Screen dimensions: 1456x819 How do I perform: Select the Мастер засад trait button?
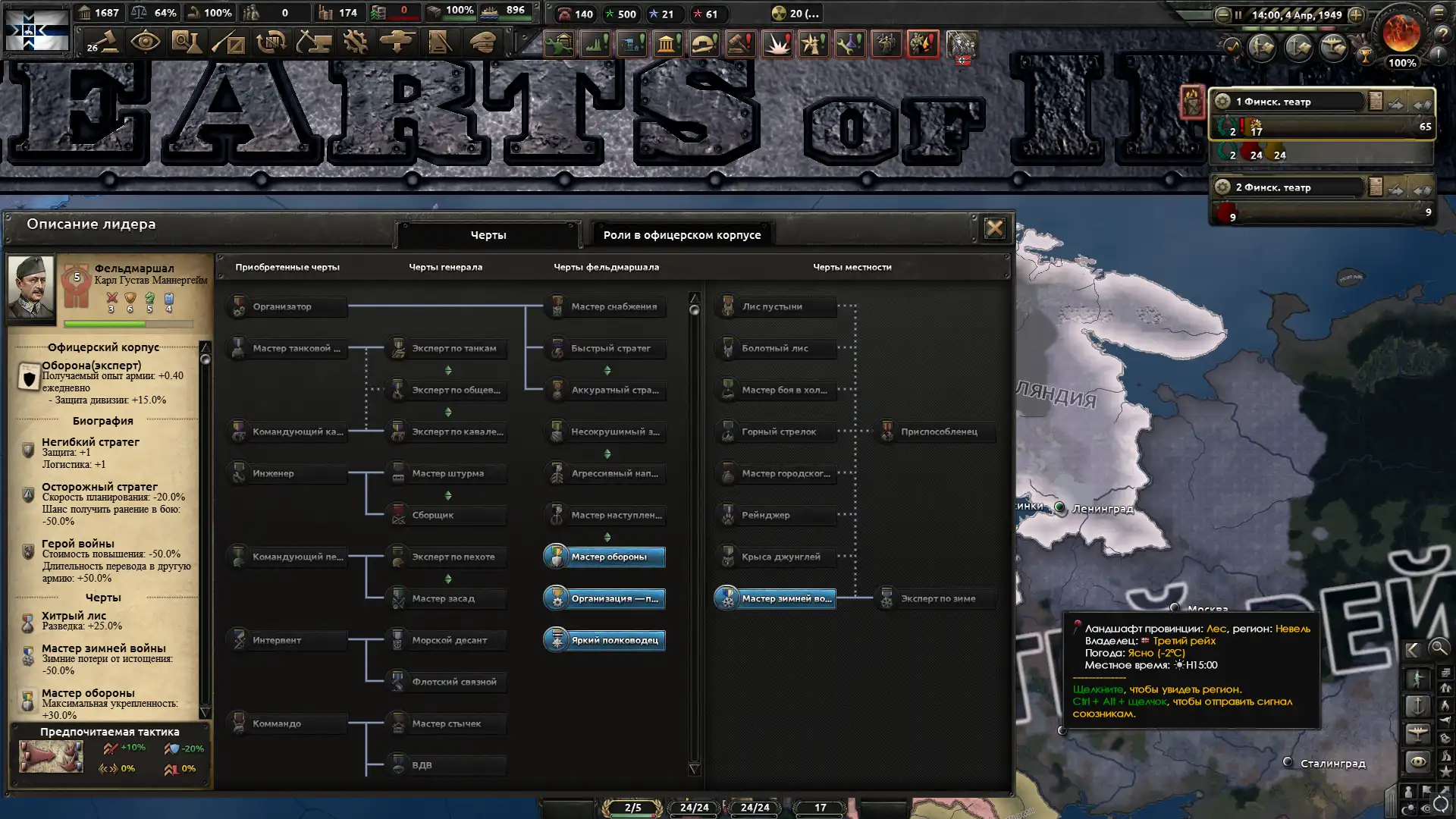tap(447, 598)
